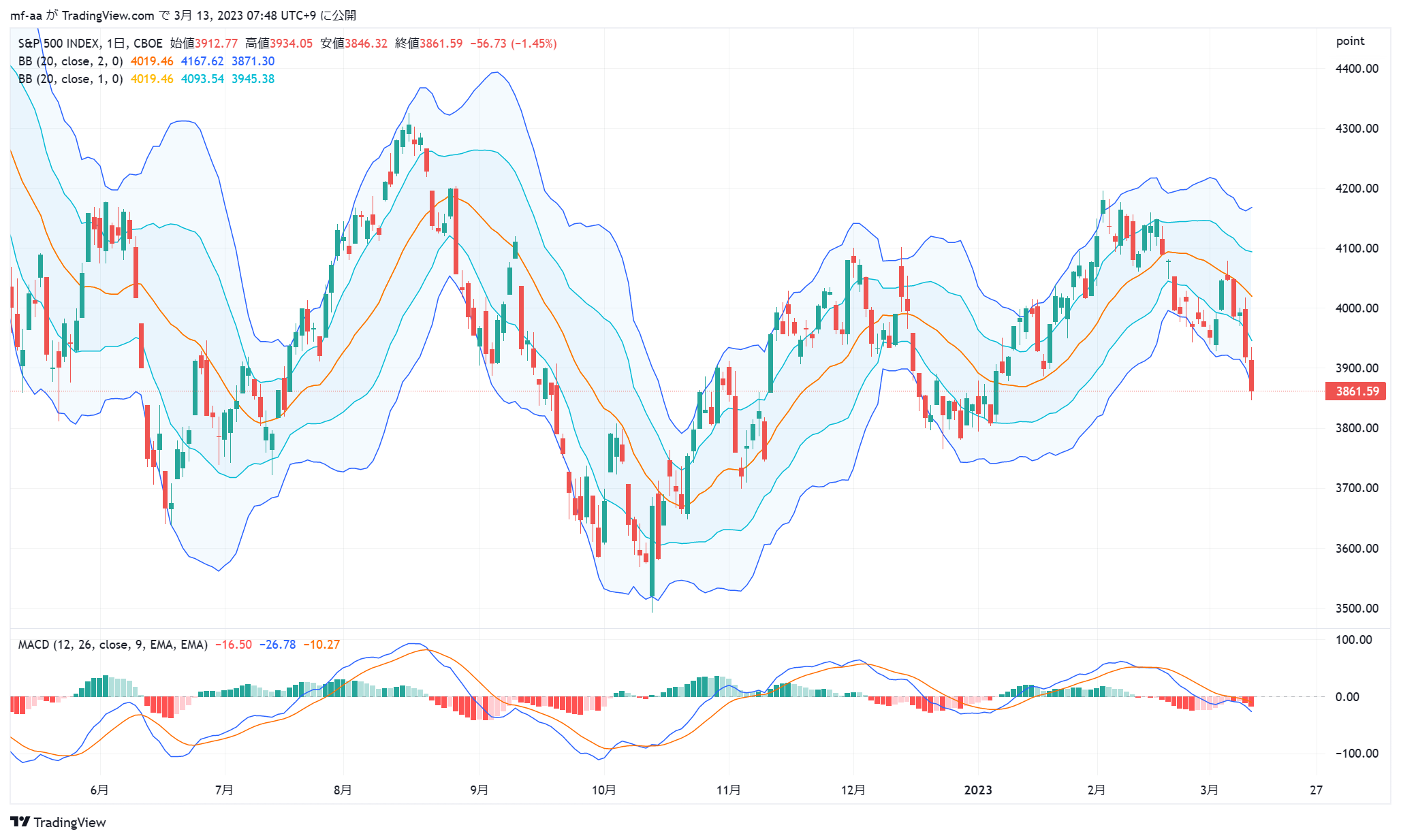Image resolution: width=1401 pixels, height=840 pixels.
Task: Click the upper band value 4167.62
Action: click(x=202, y=61)
